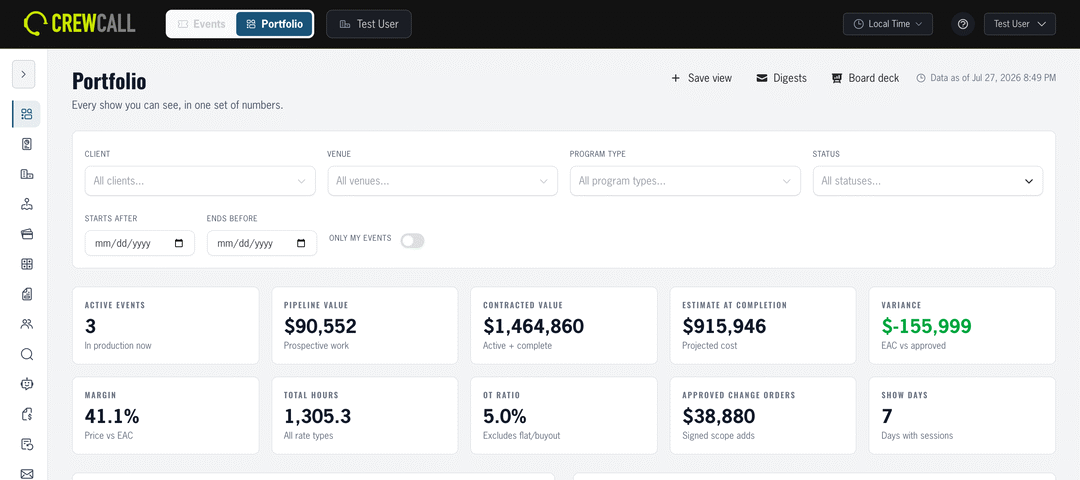Open the Portfolio dashboard icon in sidebar
The height and width of the screenshot is (480, 1080).
click(27, 114)
